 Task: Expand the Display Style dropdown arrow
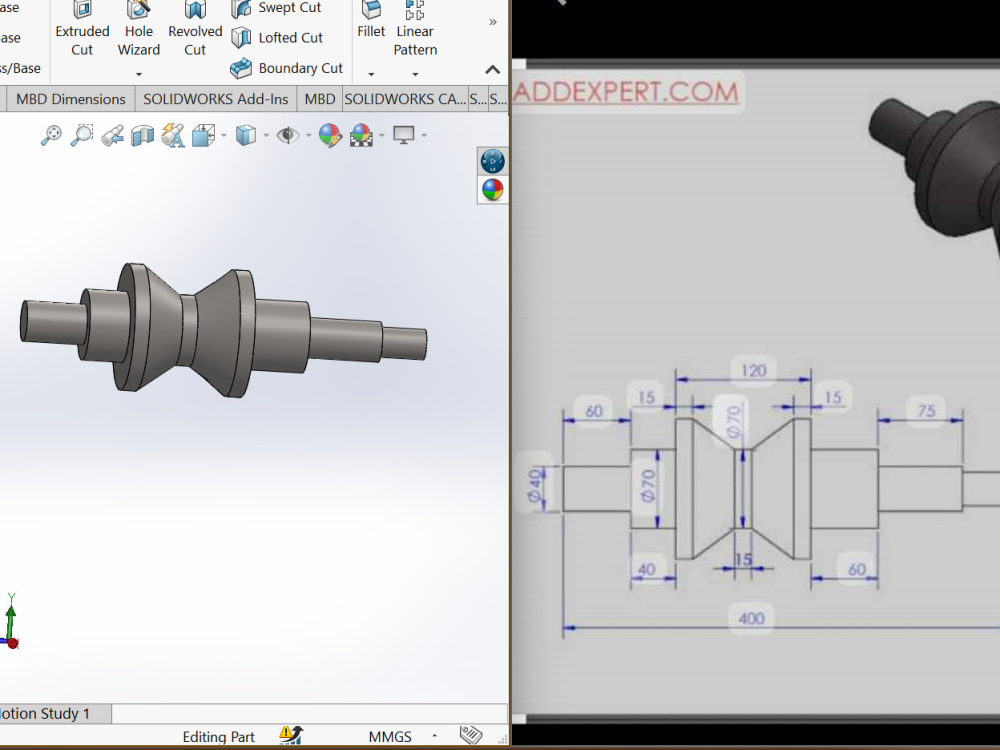point(266,135)
